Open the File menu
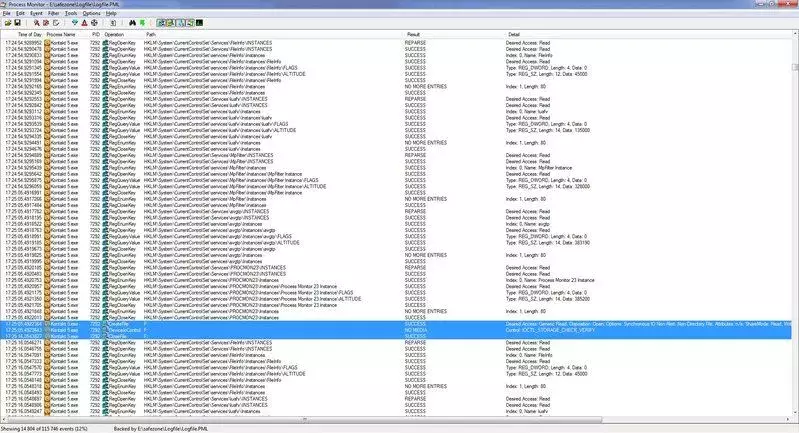 point(7,13)
